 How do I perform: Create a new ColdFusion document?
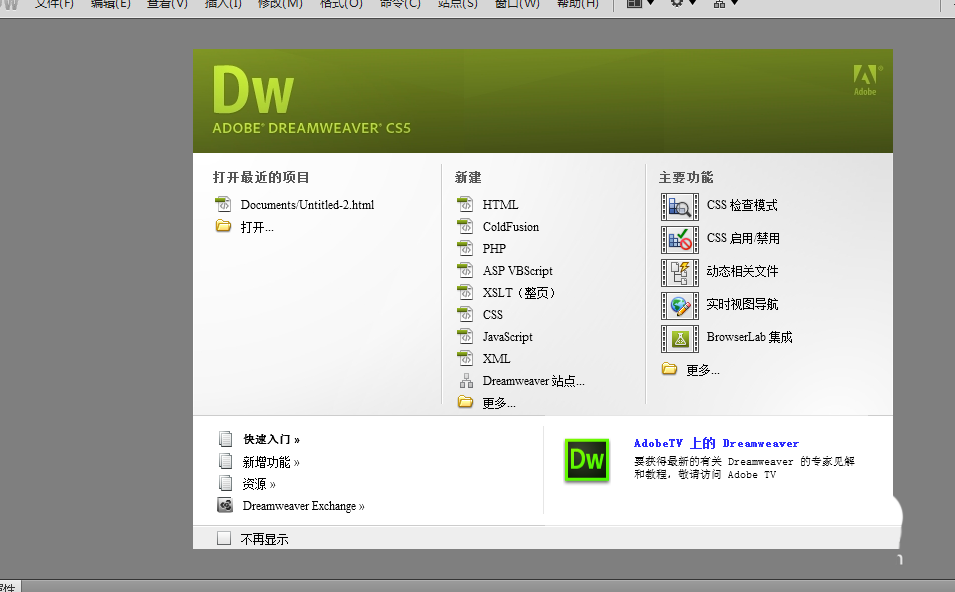510,227
